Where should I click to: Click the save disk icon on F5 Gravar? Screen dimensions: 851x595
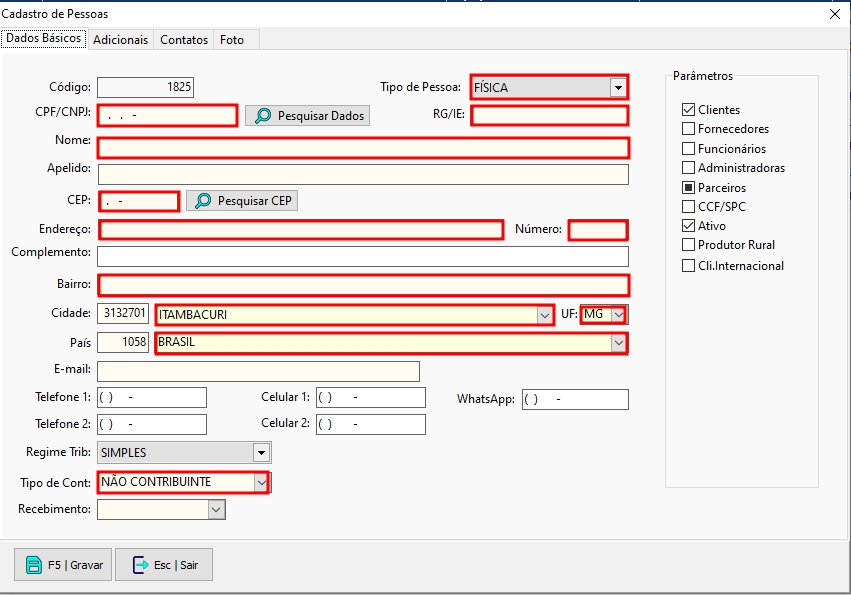tap(33, 565)
